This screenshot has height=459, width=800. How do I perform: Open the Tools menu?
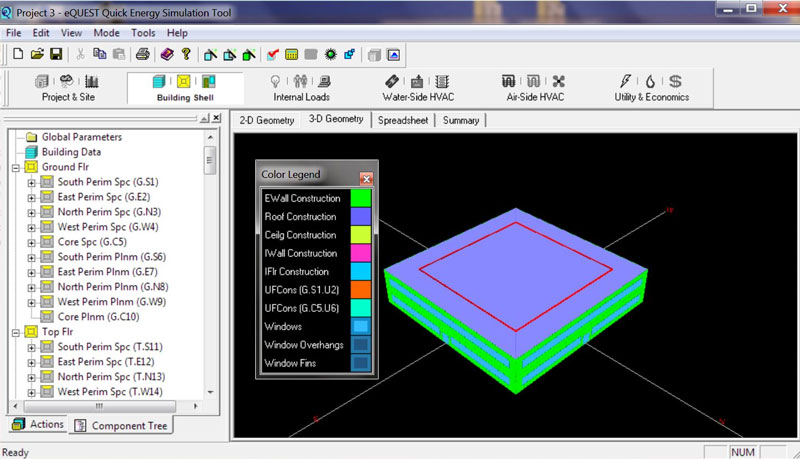[x=143, y=33]
